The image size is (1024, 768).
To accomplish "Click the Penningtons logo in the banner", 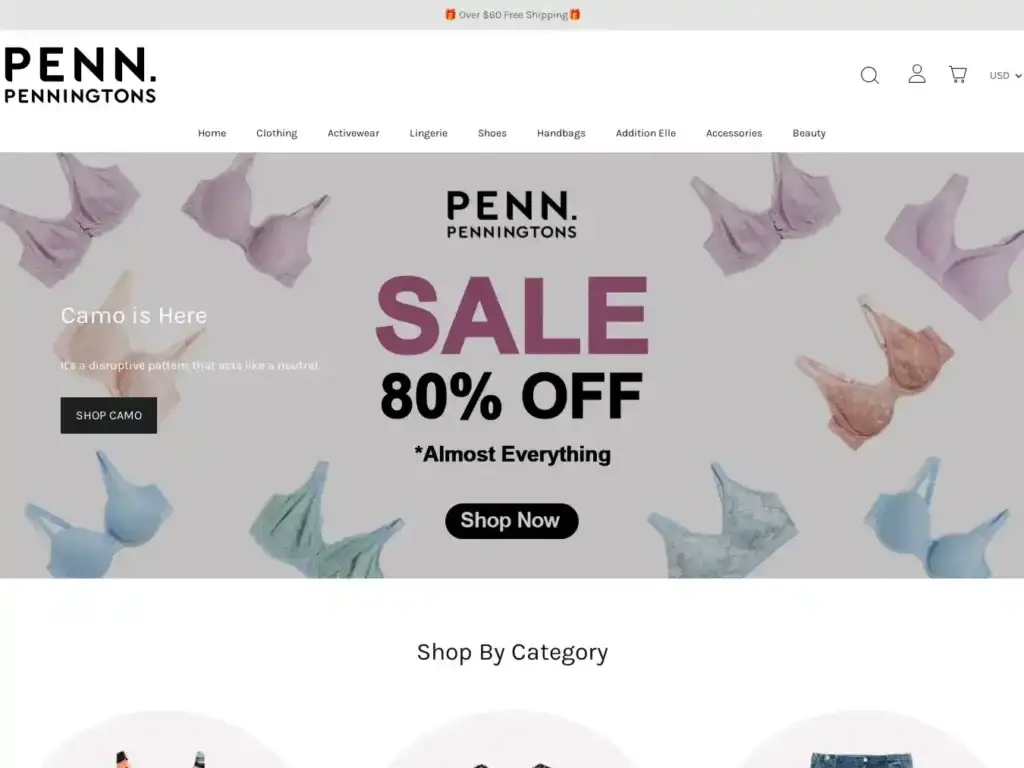I will [511, 215].
